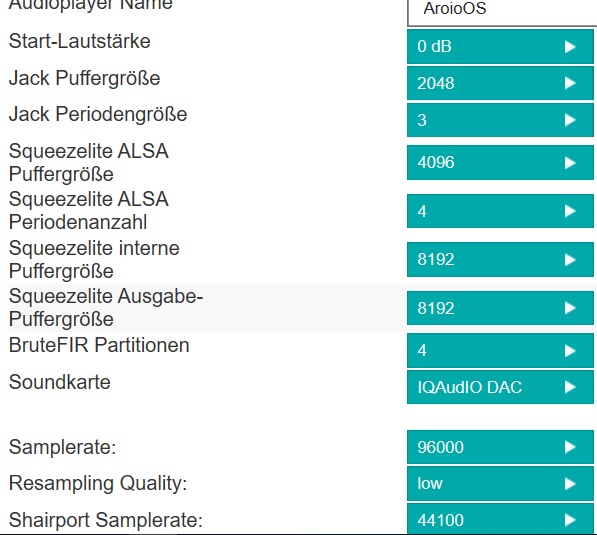Open the Samplerate 96000 dropdown
The height and width of the screenshot is (535, 597).
click(500, 447)
